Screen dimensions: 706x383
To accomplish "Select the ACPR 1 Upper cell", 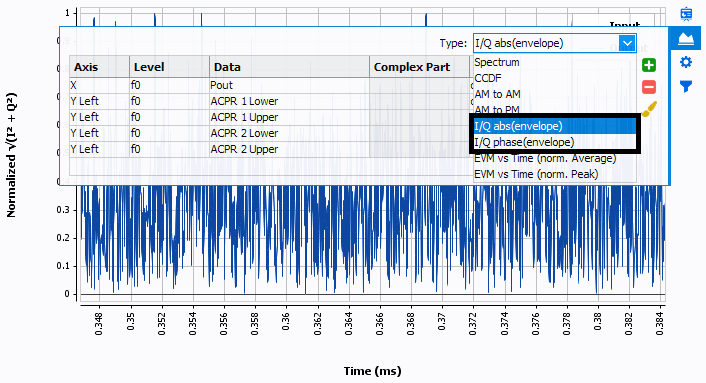I will tap(290, 117).
